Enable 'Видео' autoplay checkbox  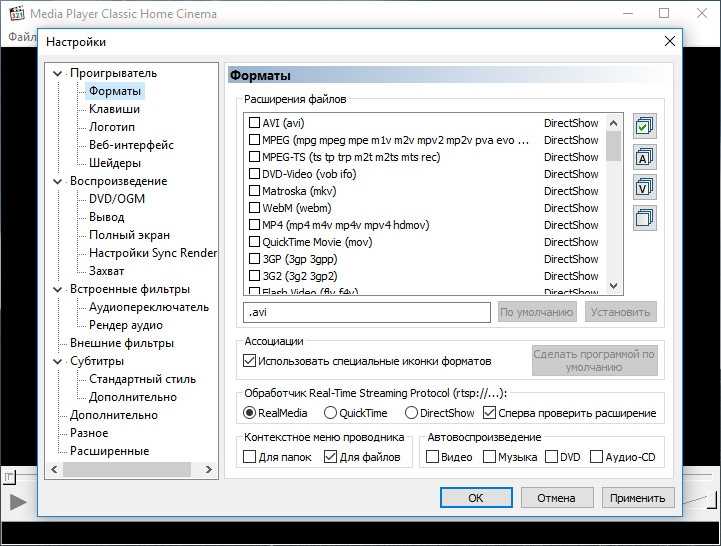(432, 457)
